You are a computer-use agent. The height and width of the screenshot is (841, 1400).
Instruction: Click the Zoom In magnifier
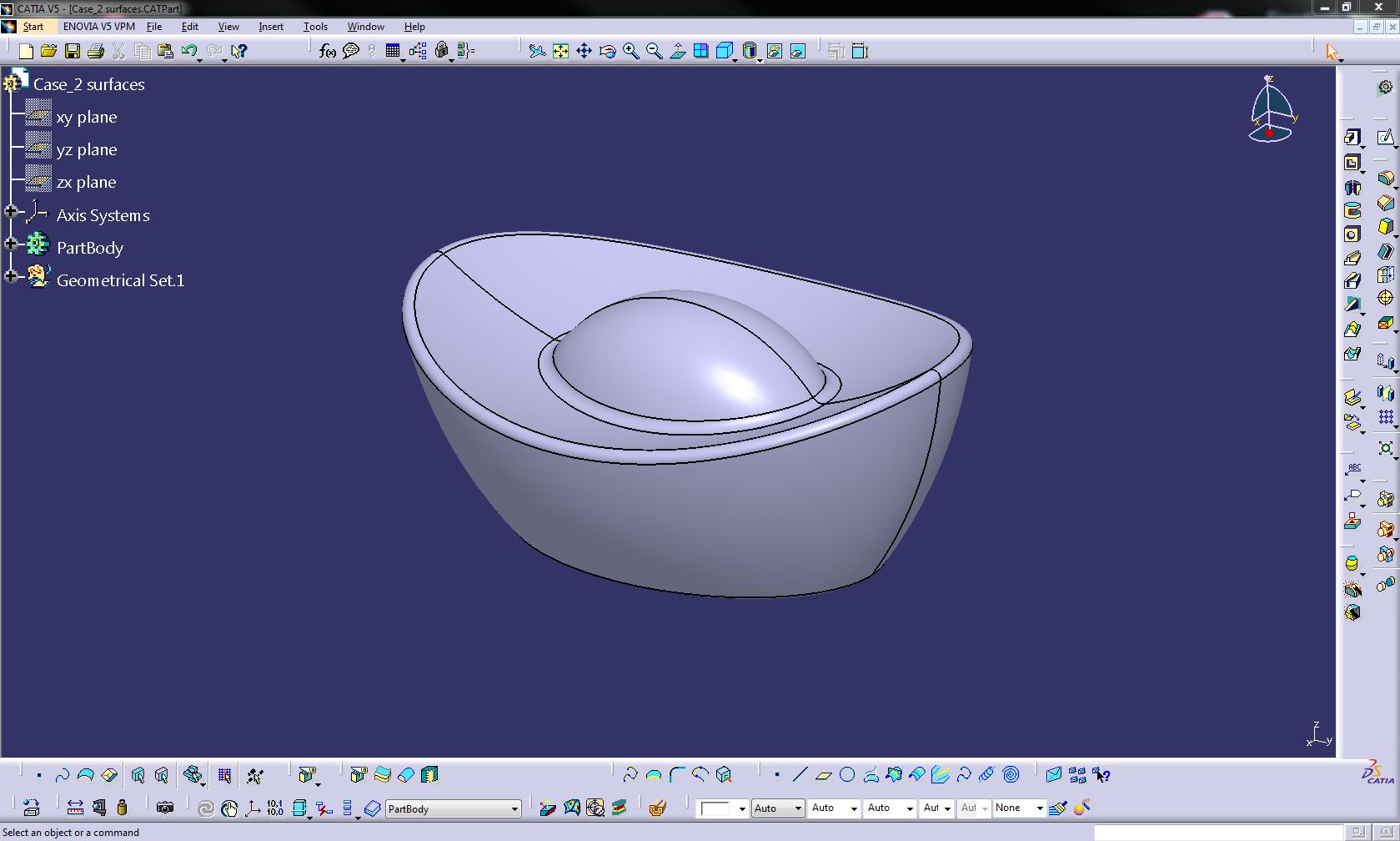click(x=631, y=52)
